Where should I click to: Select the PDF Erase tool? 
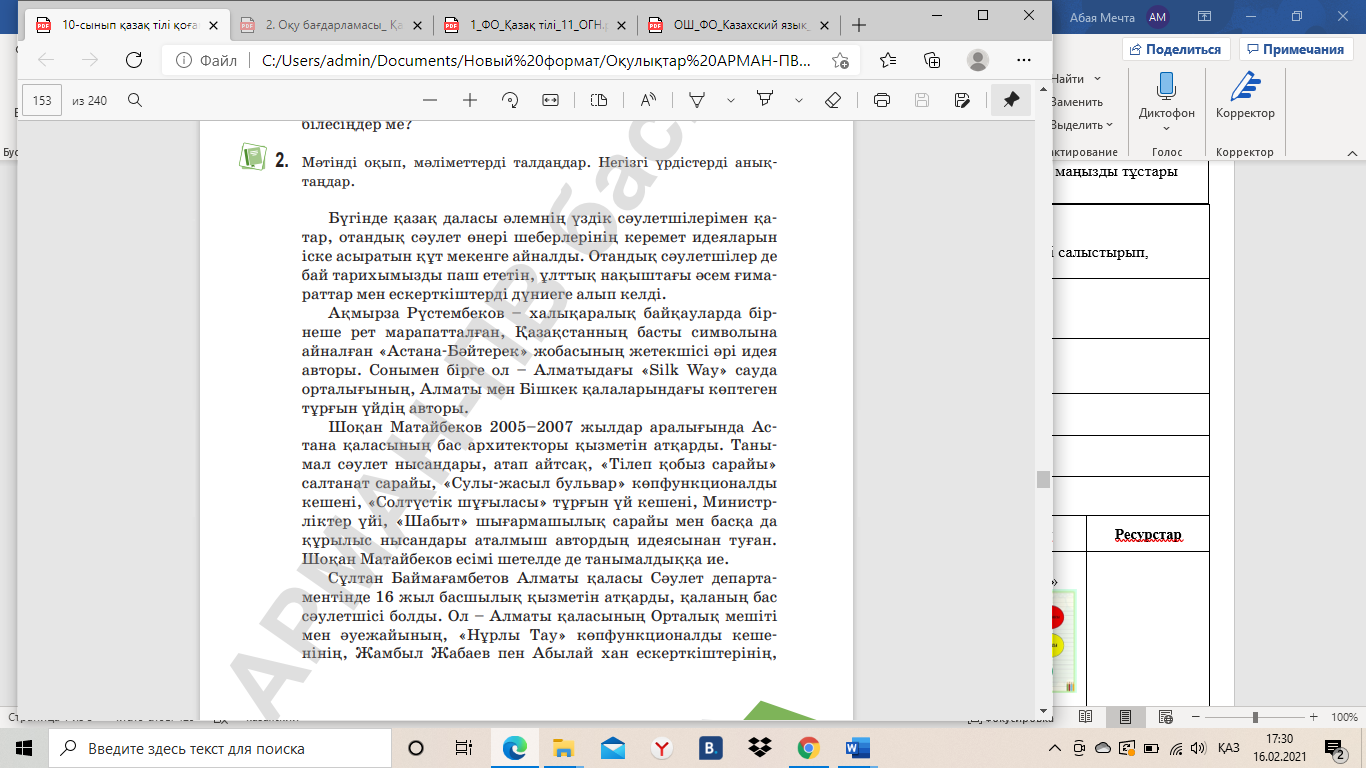click(x=833, y=100)
